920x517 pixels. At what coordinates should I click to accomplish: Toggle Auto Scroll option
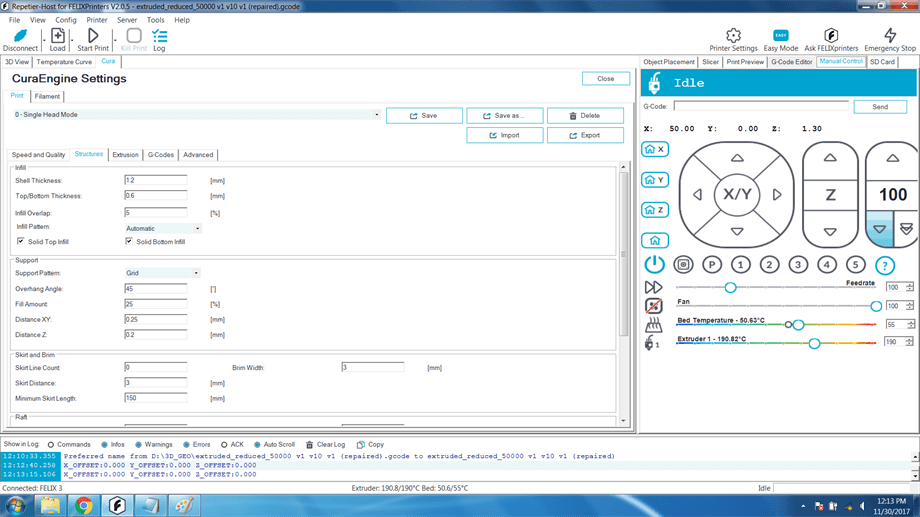257,445
